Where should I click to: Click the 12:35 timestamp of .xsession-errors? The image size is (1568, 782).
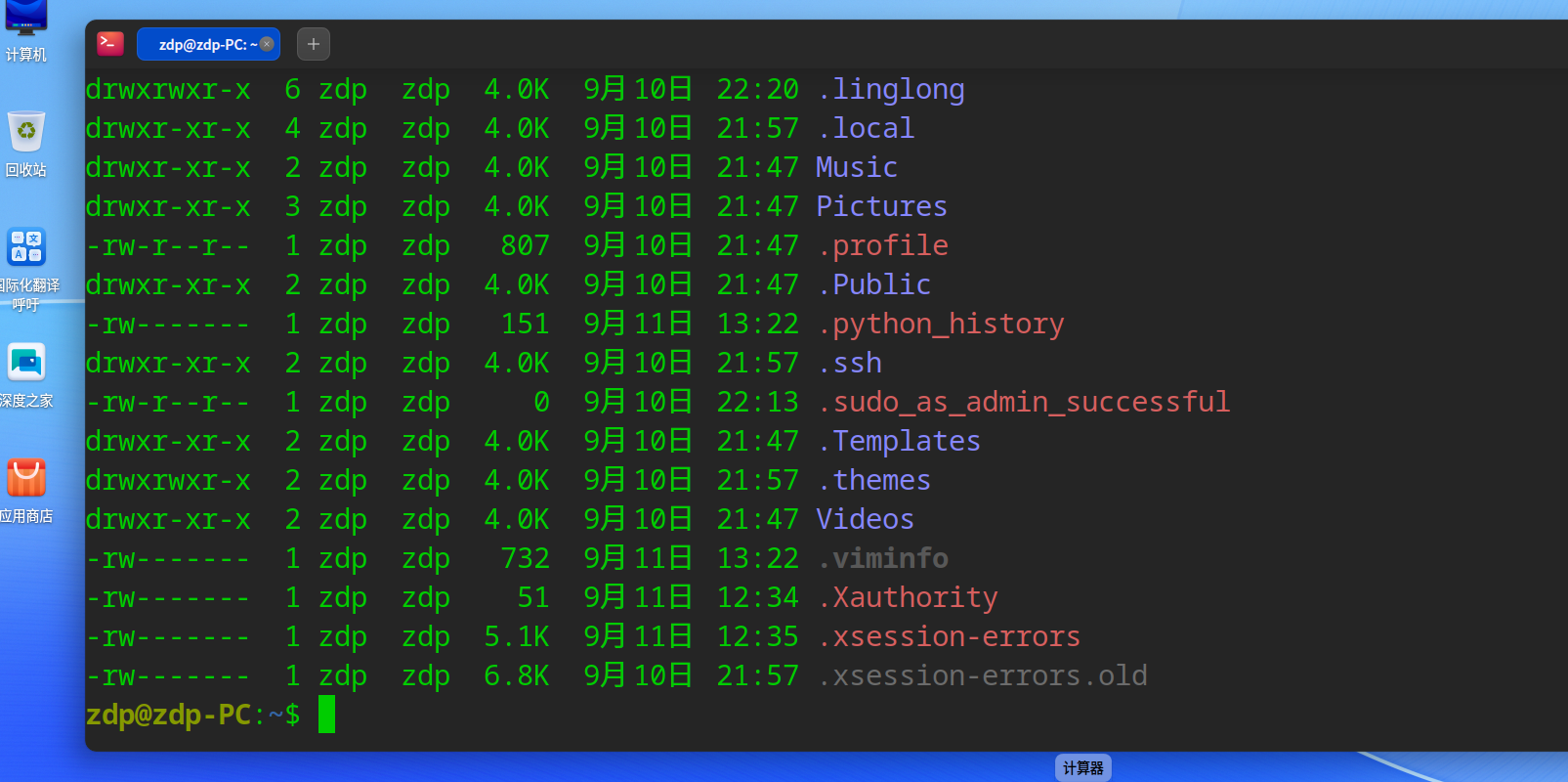pos(758,637)
